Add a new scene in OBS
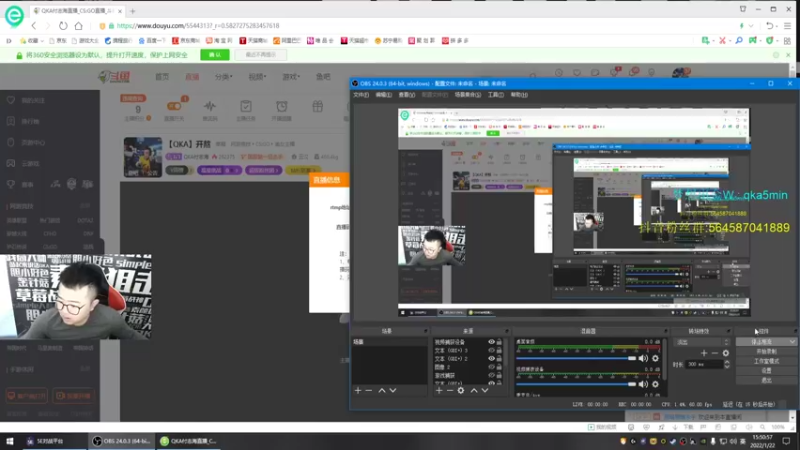Viewport: 800px width, 450px height. 358,390
